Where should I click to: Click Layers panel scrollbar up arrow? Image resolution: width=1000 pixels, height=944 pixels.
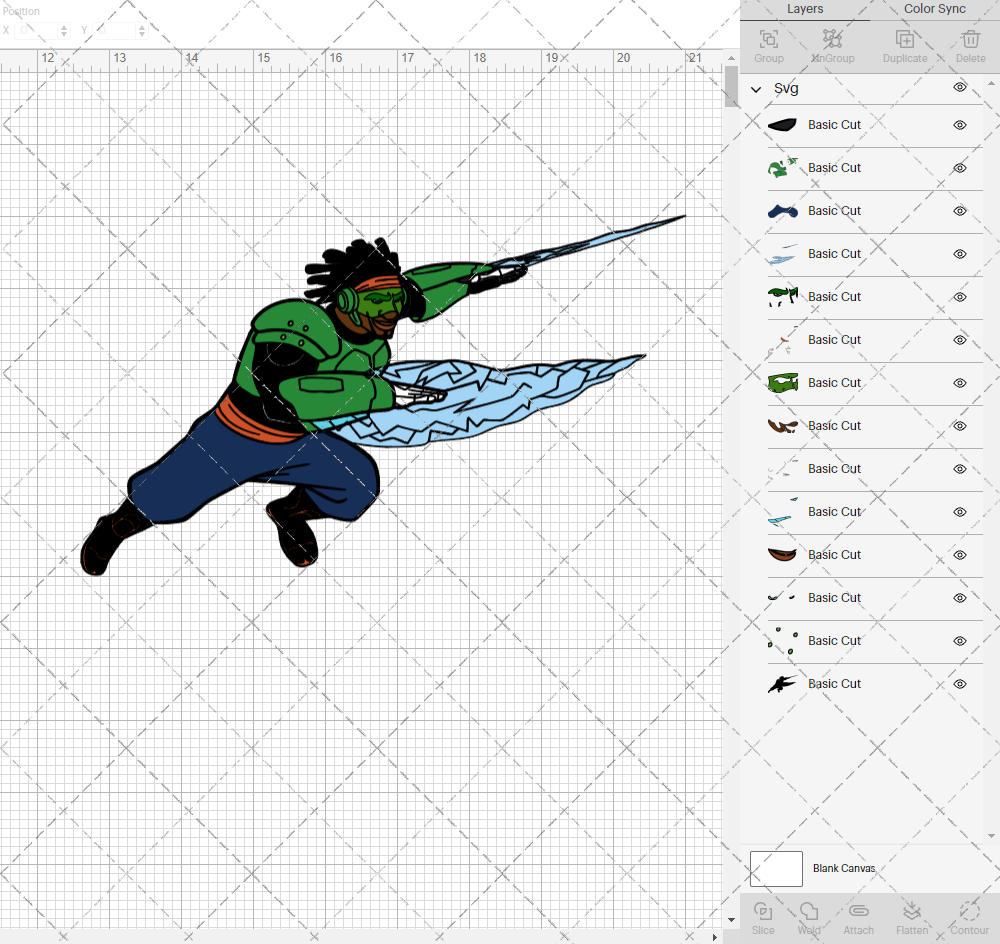pyautogui.click(x=990, y=83)
